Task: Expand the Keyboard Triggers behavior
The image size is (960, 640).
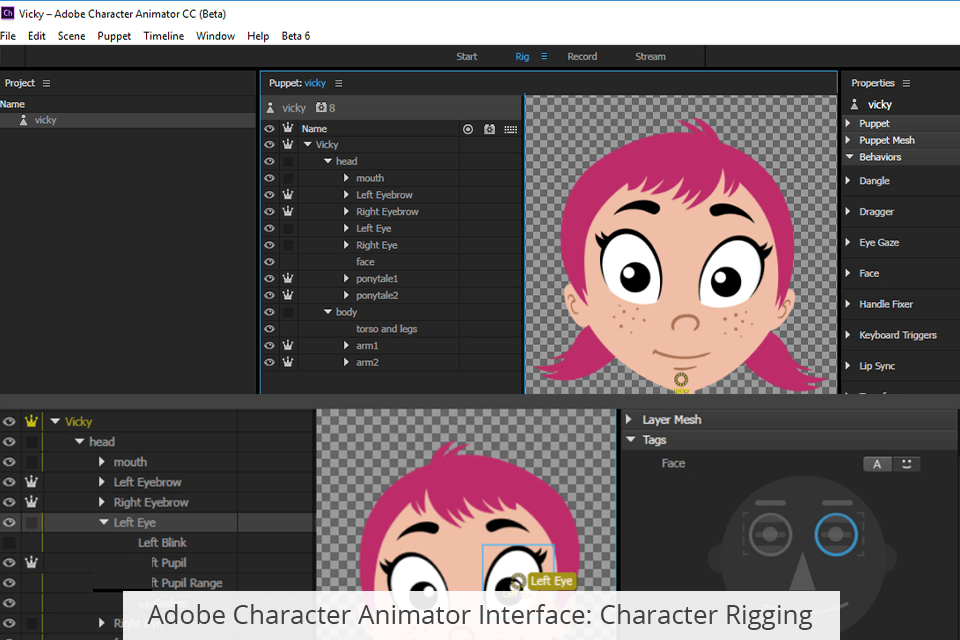Action: coord(849,334)
